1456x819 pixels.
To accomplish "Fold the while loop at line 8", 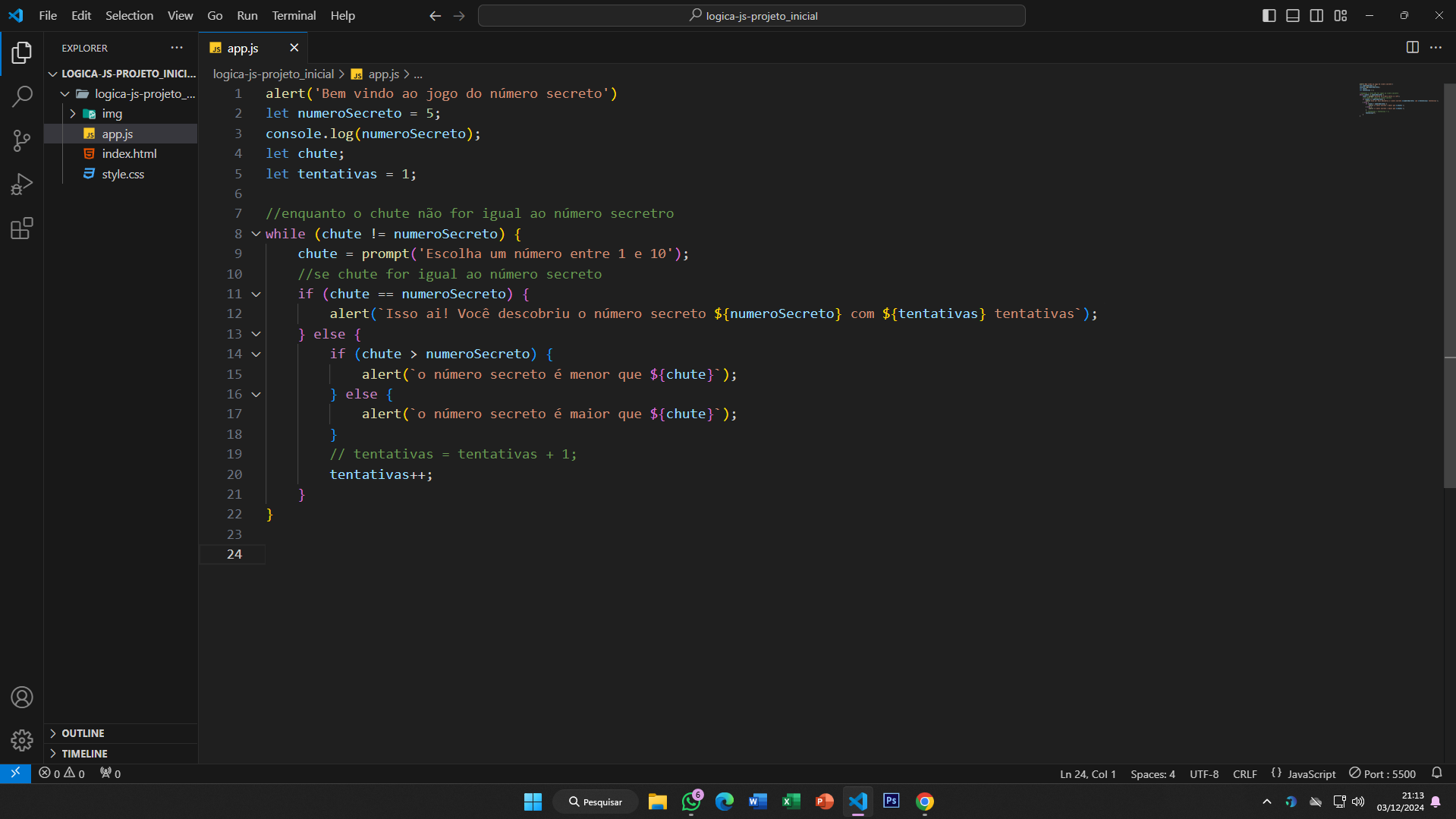I will coord(256,234).
